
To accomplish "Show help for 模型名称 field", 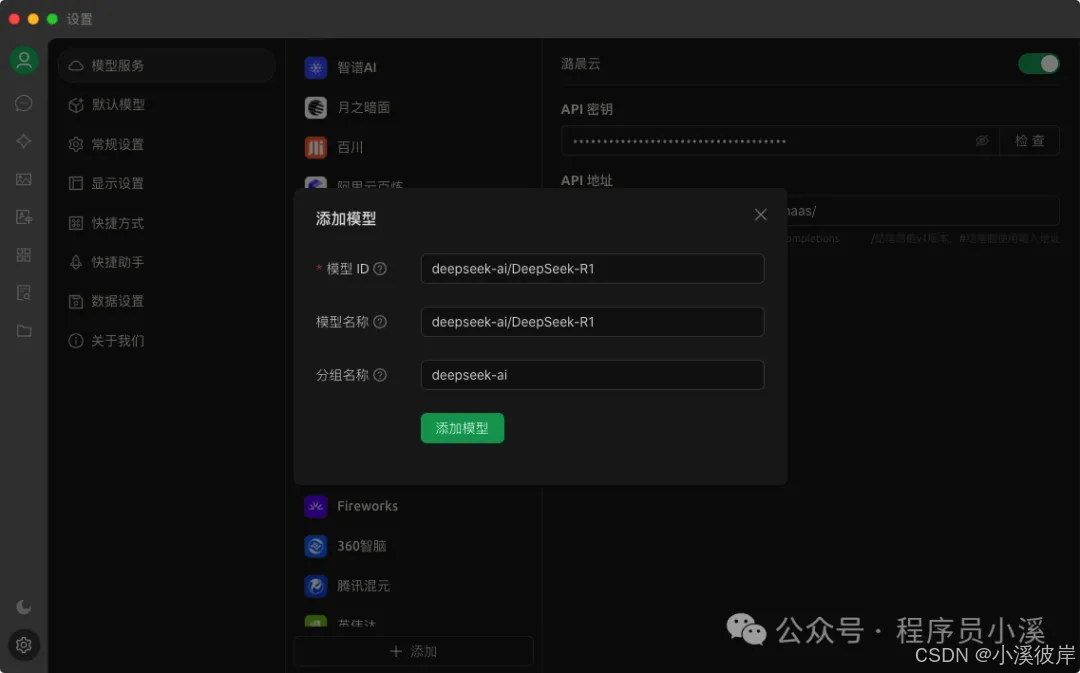I will click(380, 322).
